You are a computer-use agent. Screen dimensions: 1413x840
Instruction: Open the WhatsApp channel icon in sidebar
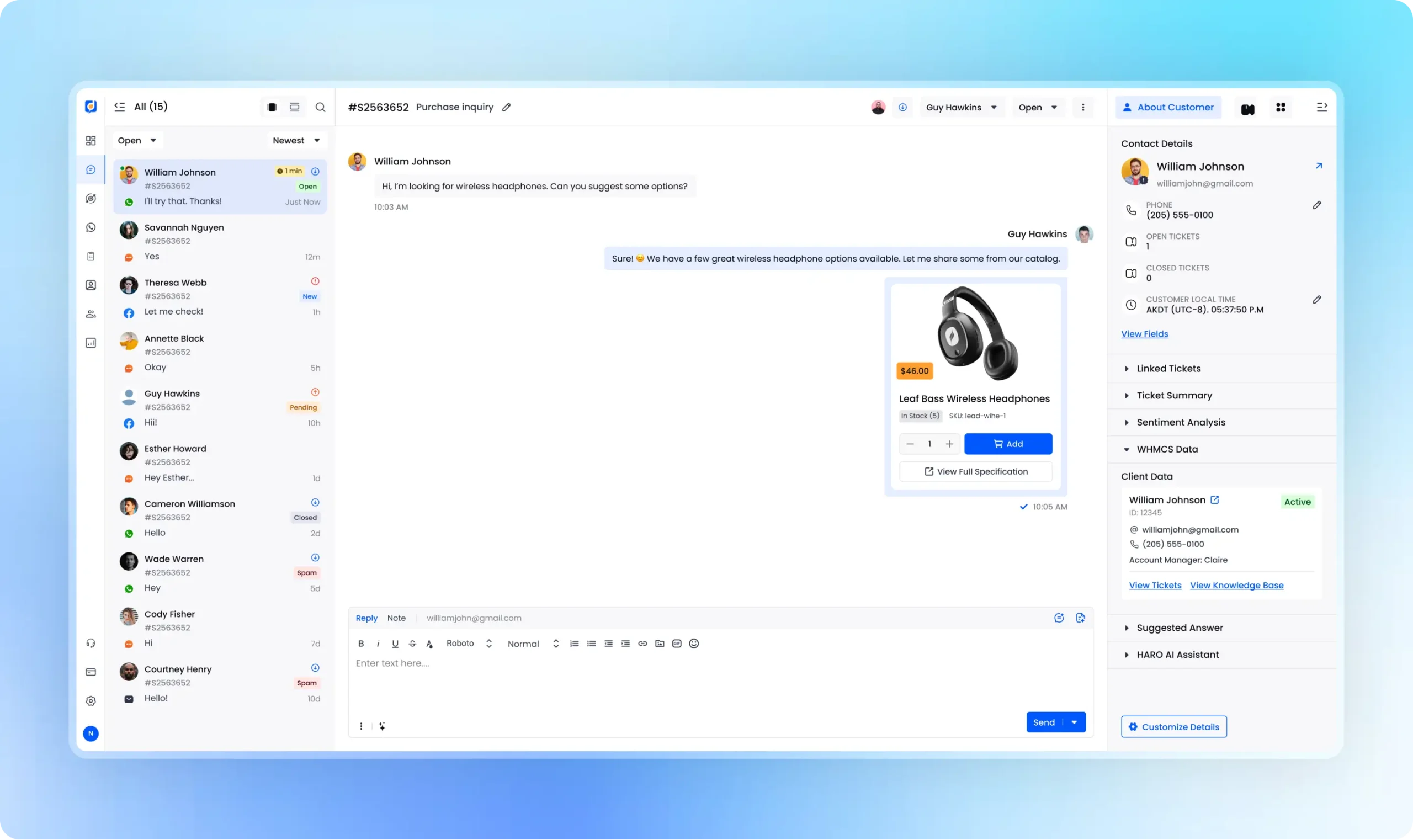click(x=91, y=227)
